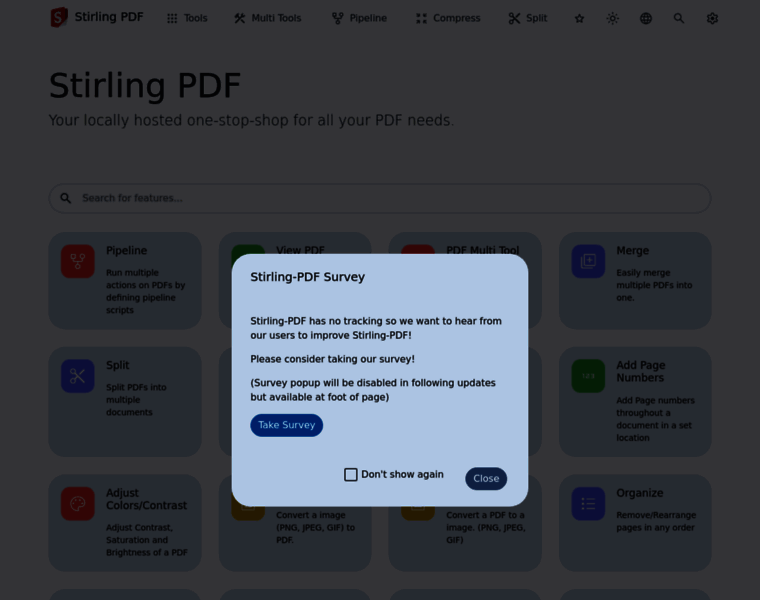
Task: Click the Pipeline branch icon in navbar
Action: (x=337, y=18)
